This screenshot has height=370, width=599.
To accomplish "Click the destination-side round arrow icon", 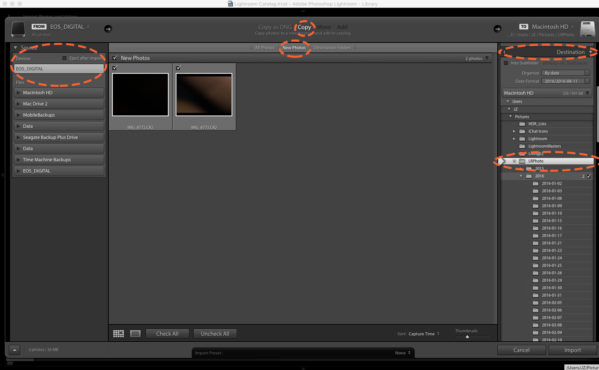I will coord(497,29).
